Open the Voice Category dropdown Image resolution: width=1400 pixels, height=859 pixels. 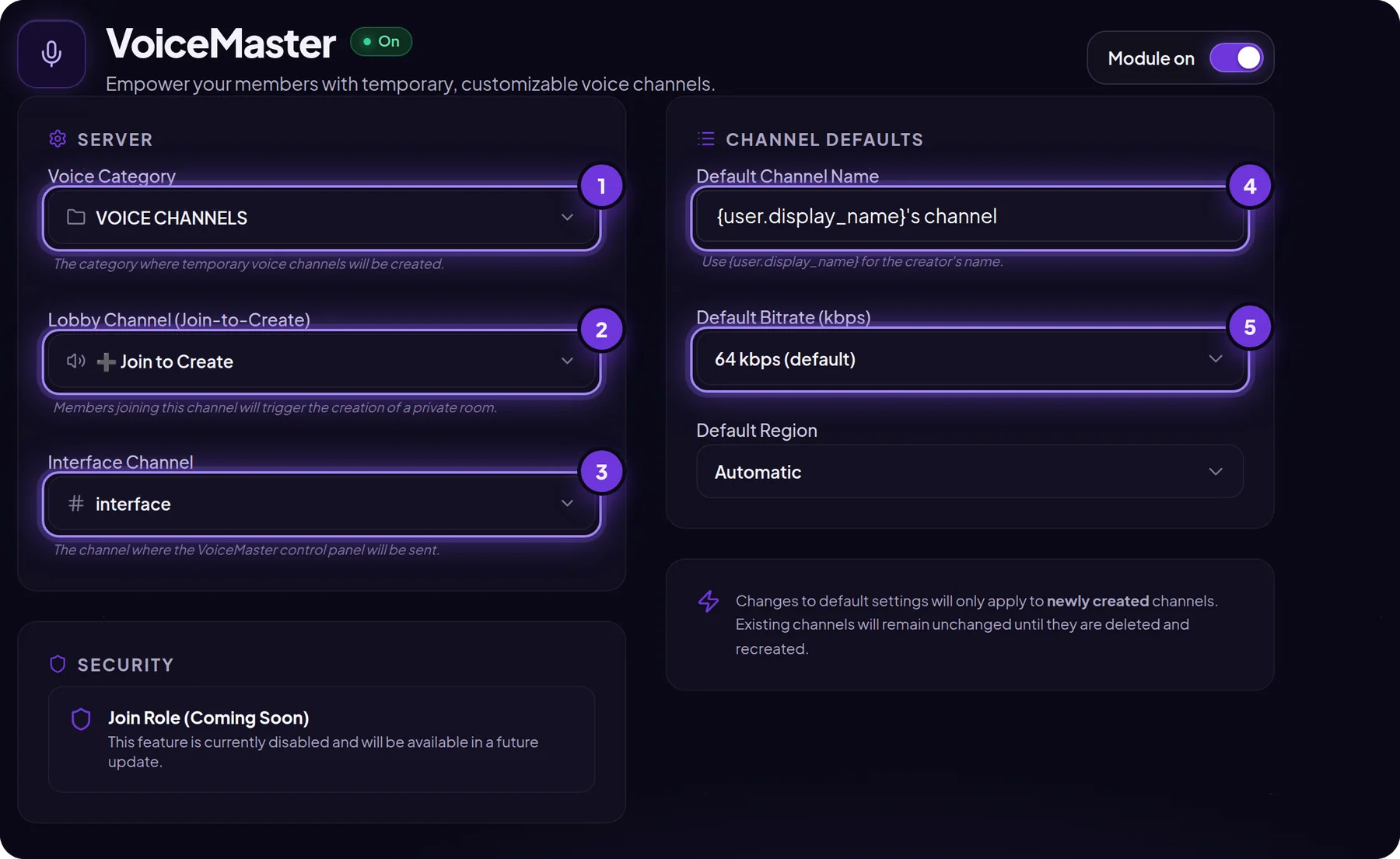click(x=321, y=218)
